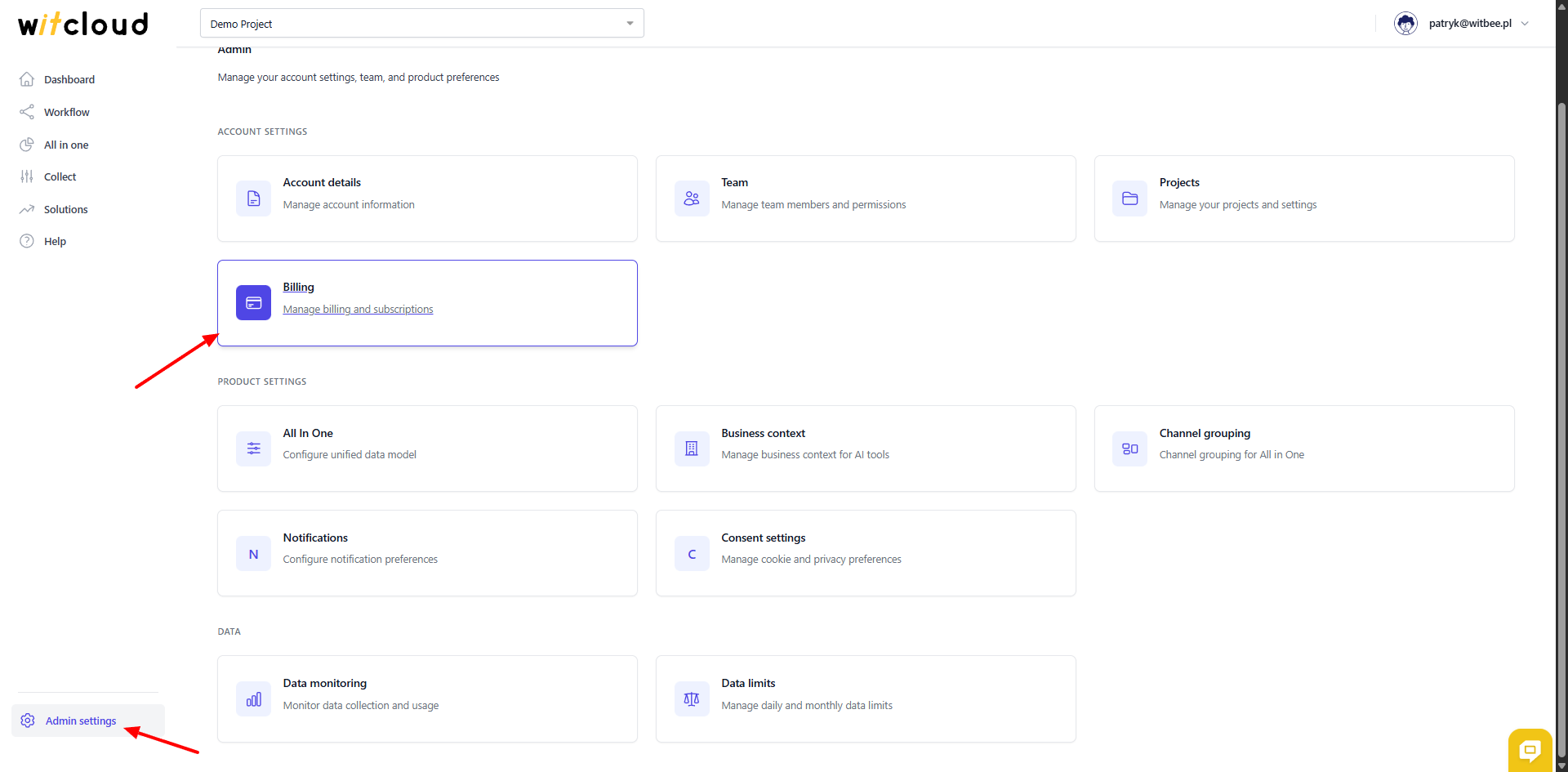Select Collect in the sidebar
The width and height of the screenshot is (1568, 772).
coord(60,176)
